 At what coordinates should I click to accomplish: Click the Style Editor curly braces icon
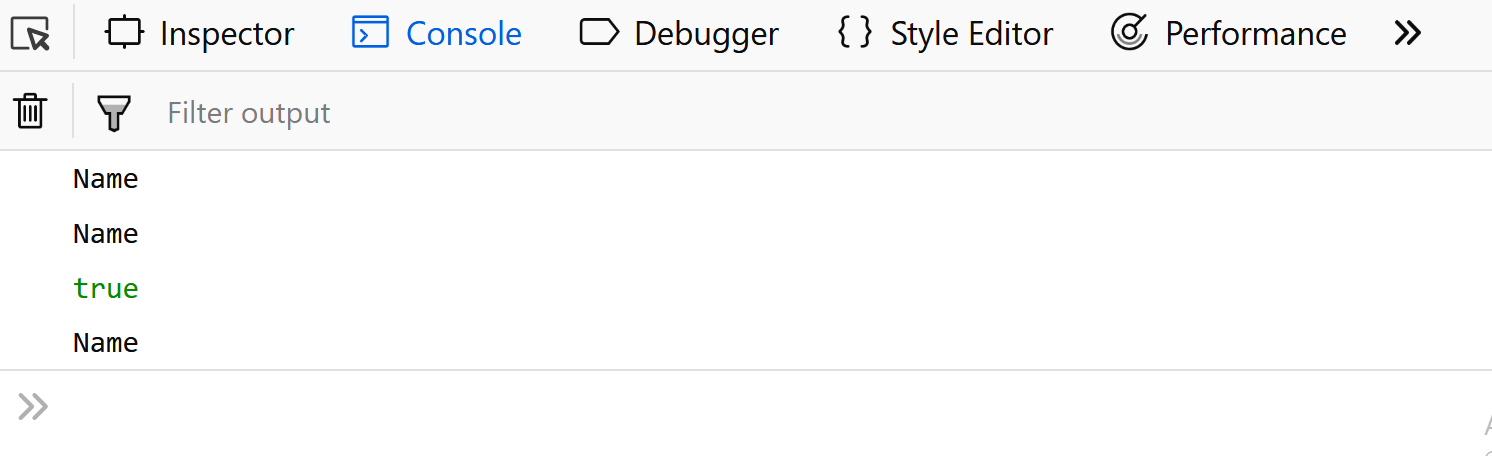click(x=854, y=33)
